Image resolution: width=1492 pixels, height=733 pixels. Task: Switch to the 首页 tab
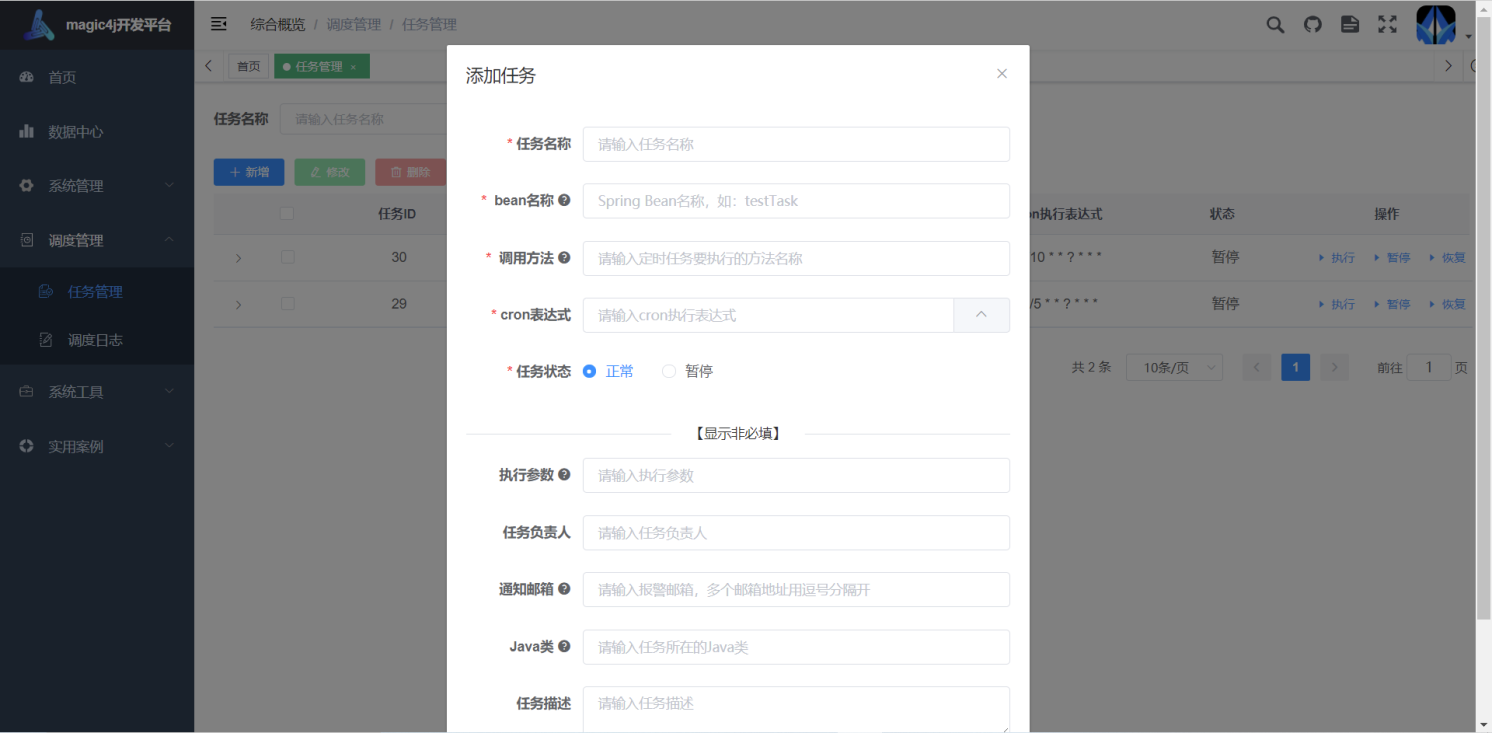pyautogui.click(x=248, y=66)
